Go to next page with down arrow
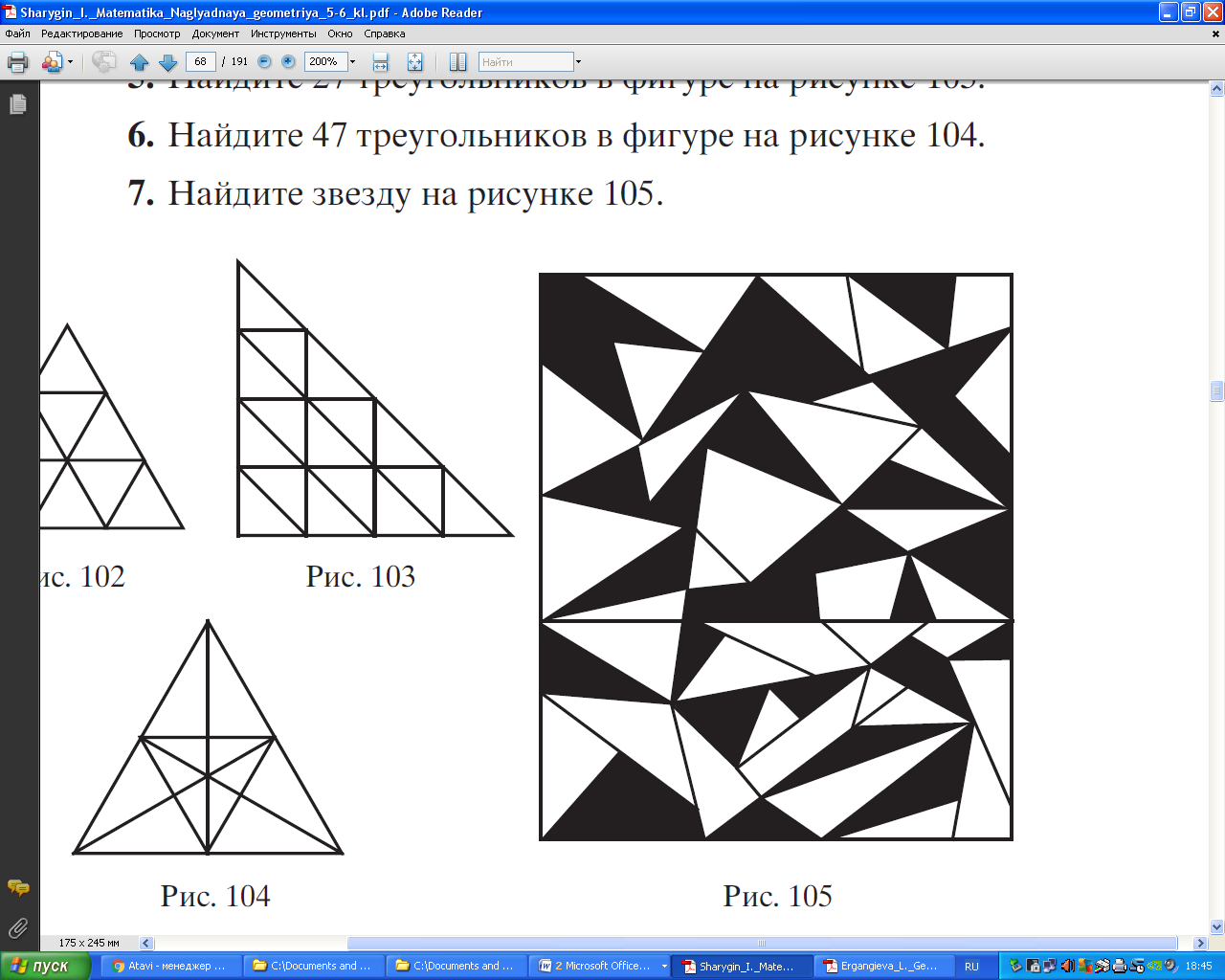 coord(167,62)
